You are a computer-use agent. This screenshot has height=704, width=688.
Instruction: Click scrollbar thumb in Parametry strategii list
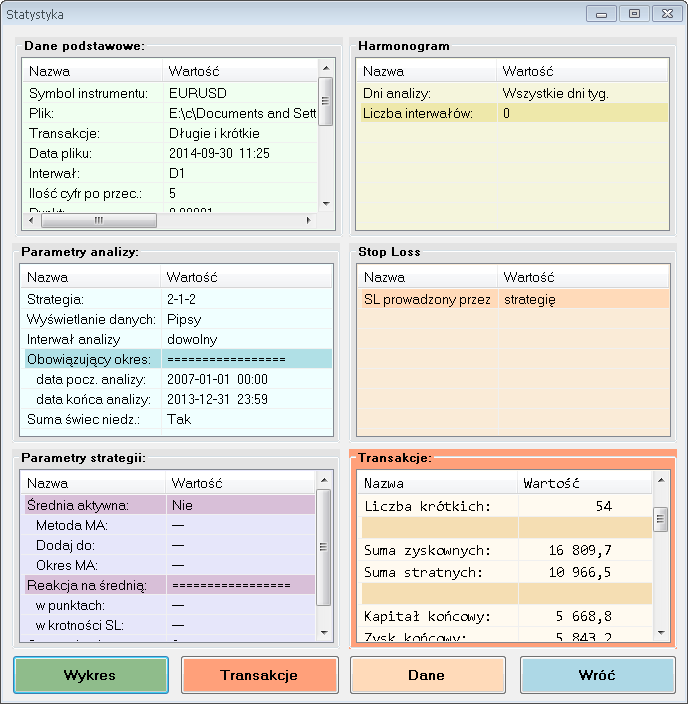(324, 546)
